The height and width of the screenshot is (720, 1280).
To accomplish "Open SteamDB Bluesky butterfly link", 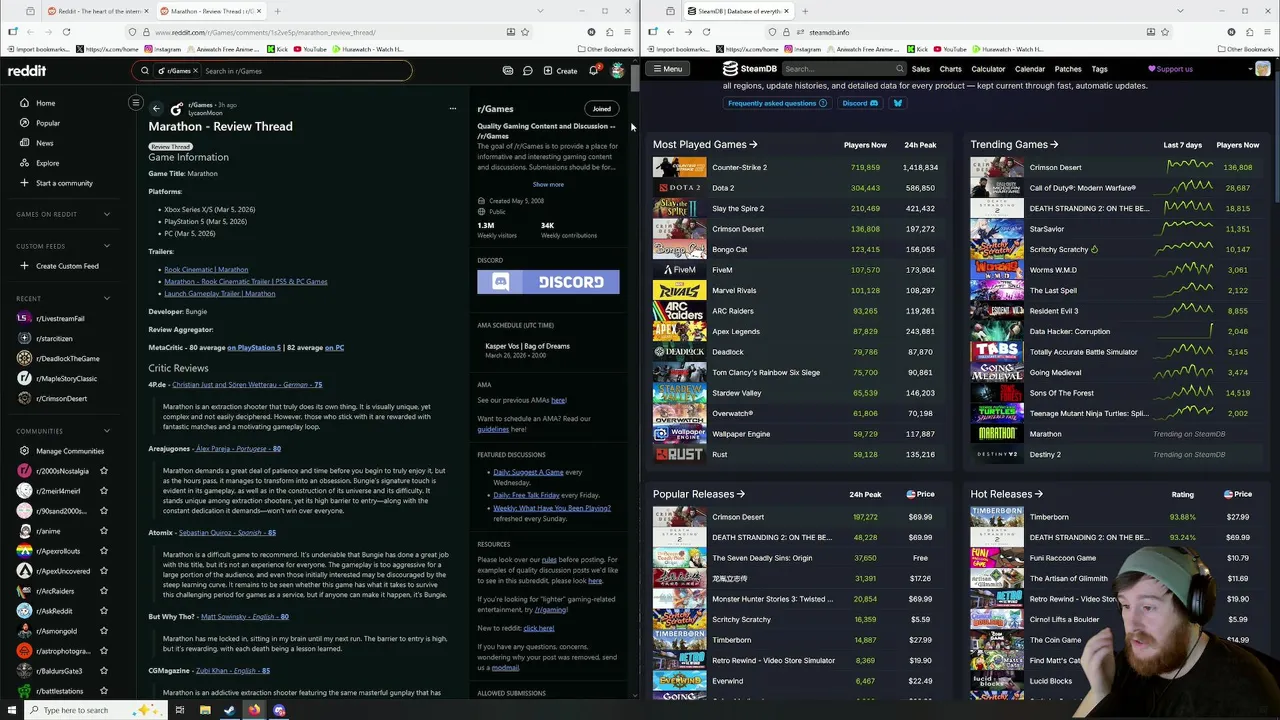I will 897,103.
